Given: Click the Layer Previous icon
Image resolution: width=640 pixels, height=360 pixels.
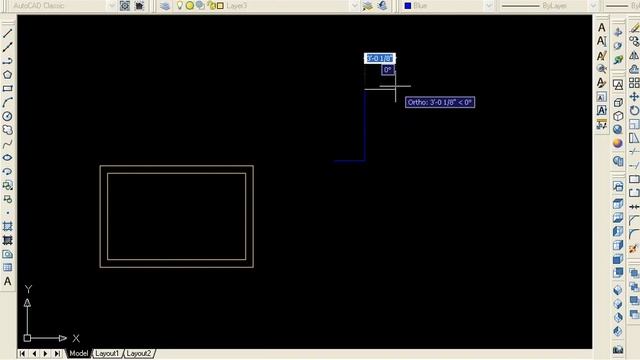Looking at the screenshot, I should tap(382, 6).
